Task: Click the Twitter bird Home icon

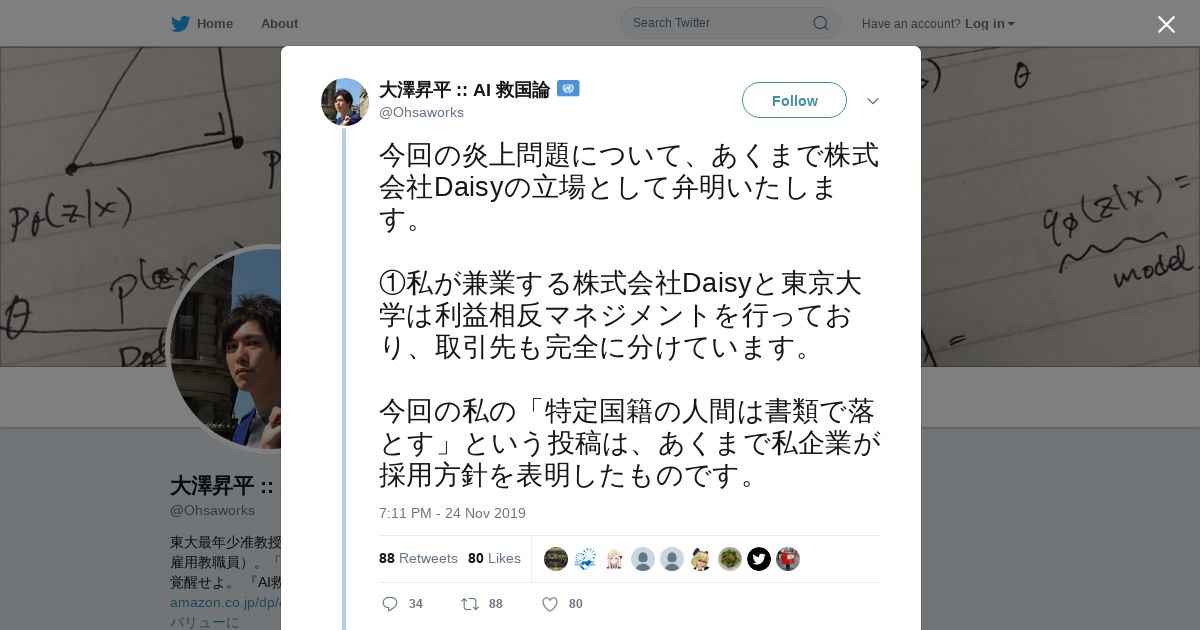Action: click(180, 24)
